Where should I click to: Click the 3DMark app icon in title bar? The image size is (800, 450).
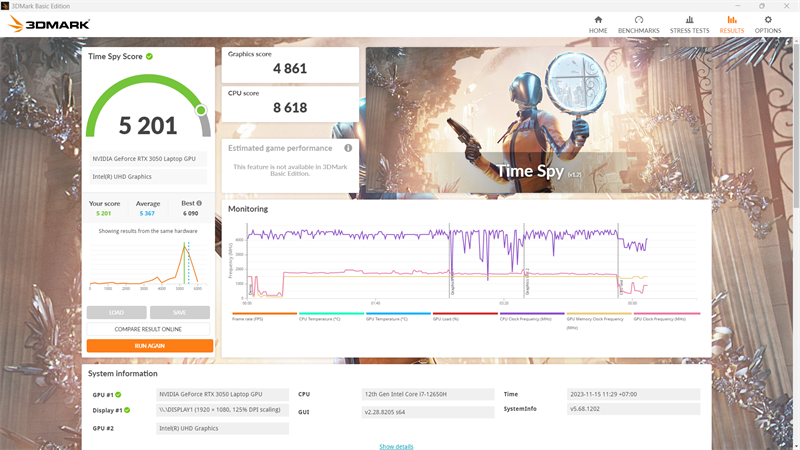click(x=5, y=6)
